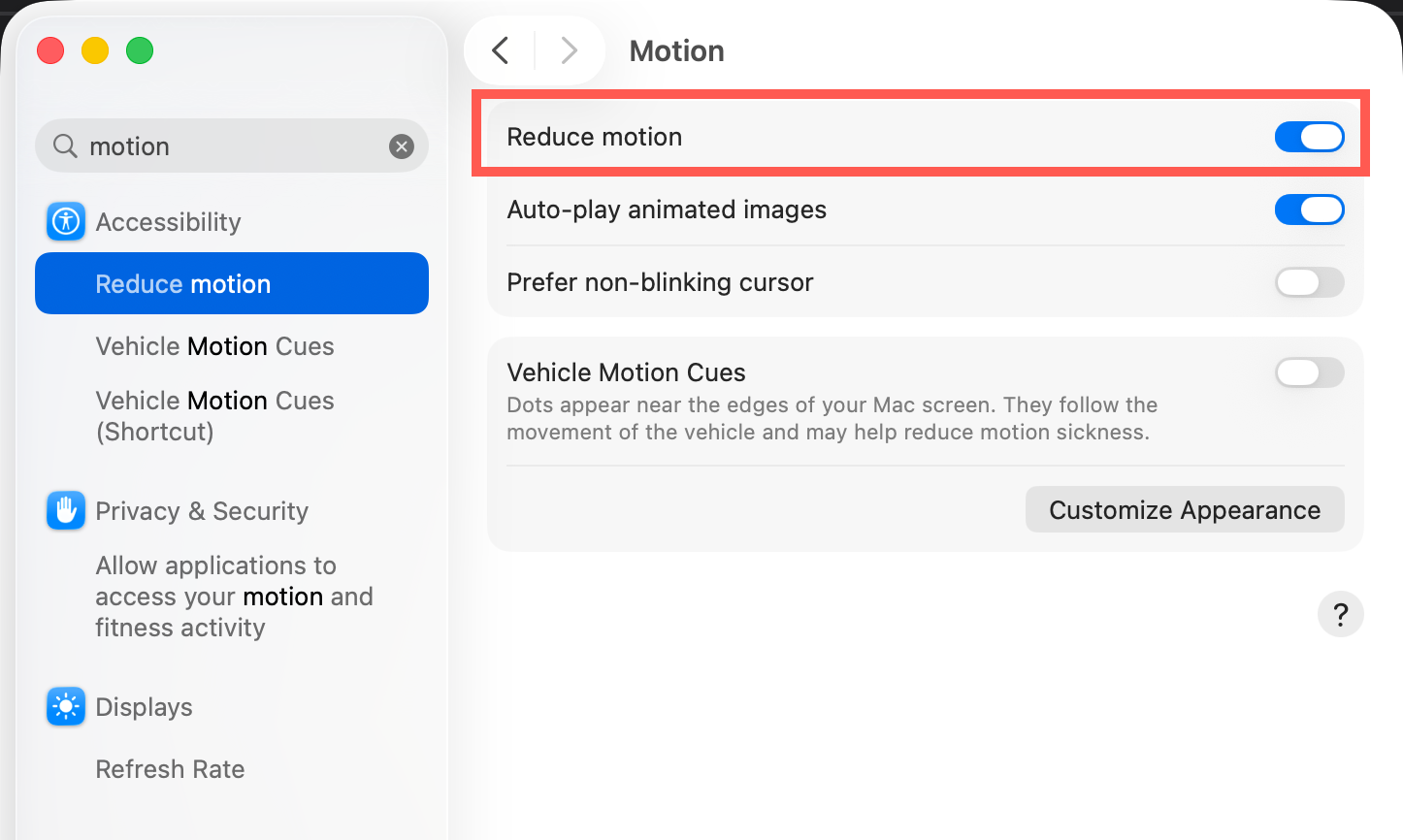
Task: Go forward with the right chevron
Action: [570, 50]
